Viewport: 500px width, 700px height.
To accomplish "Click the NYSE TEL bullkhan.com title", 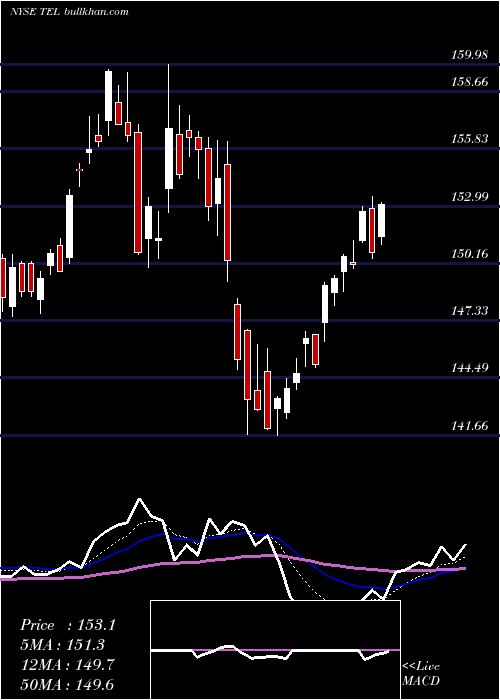I will click(69, 12).
